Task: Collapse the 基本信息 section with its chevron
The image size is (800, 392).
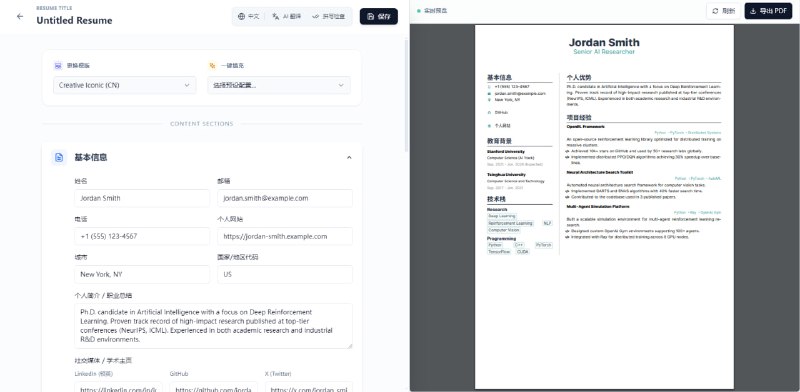Action: pyautogui.click(x=349, y=158)
